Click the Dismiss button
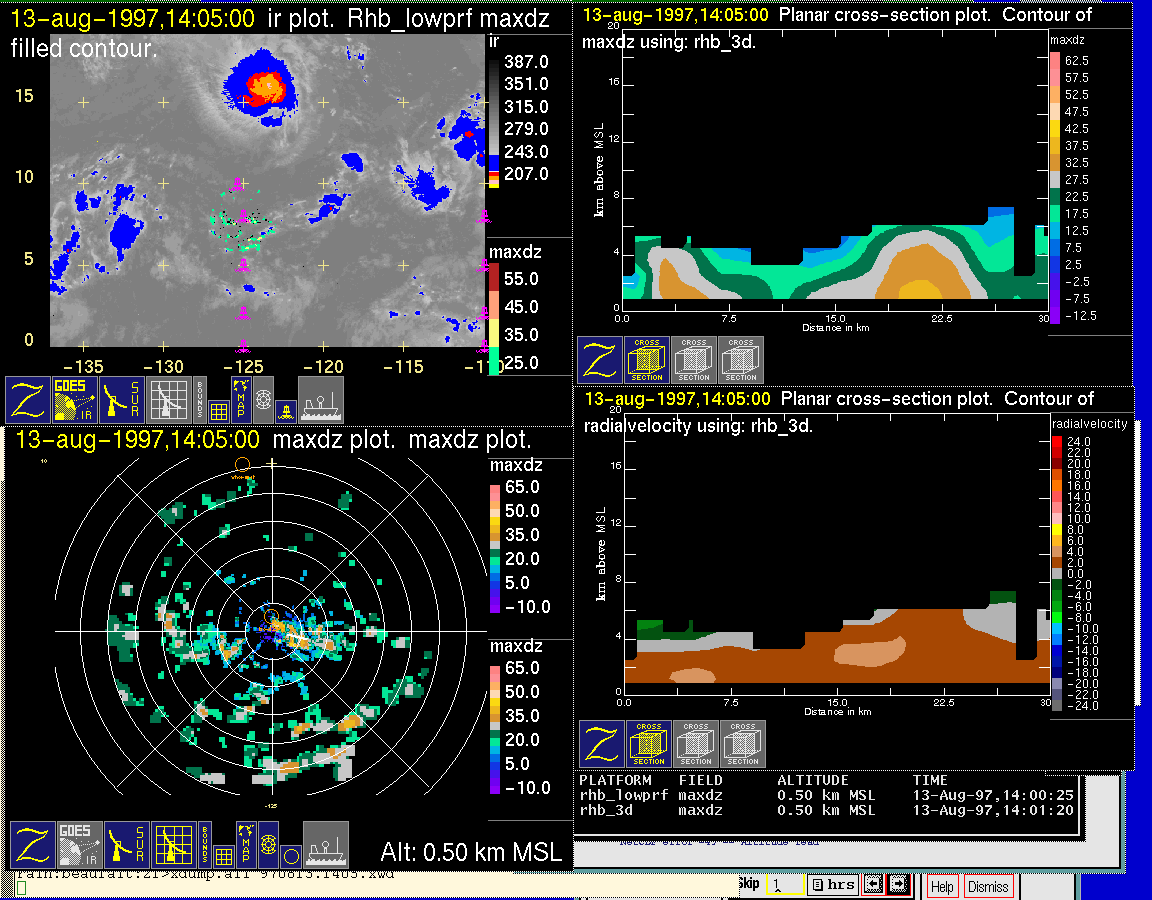The width and height of the screenshot is (1152, 900). pyautogui.click(x=988, y=886)
